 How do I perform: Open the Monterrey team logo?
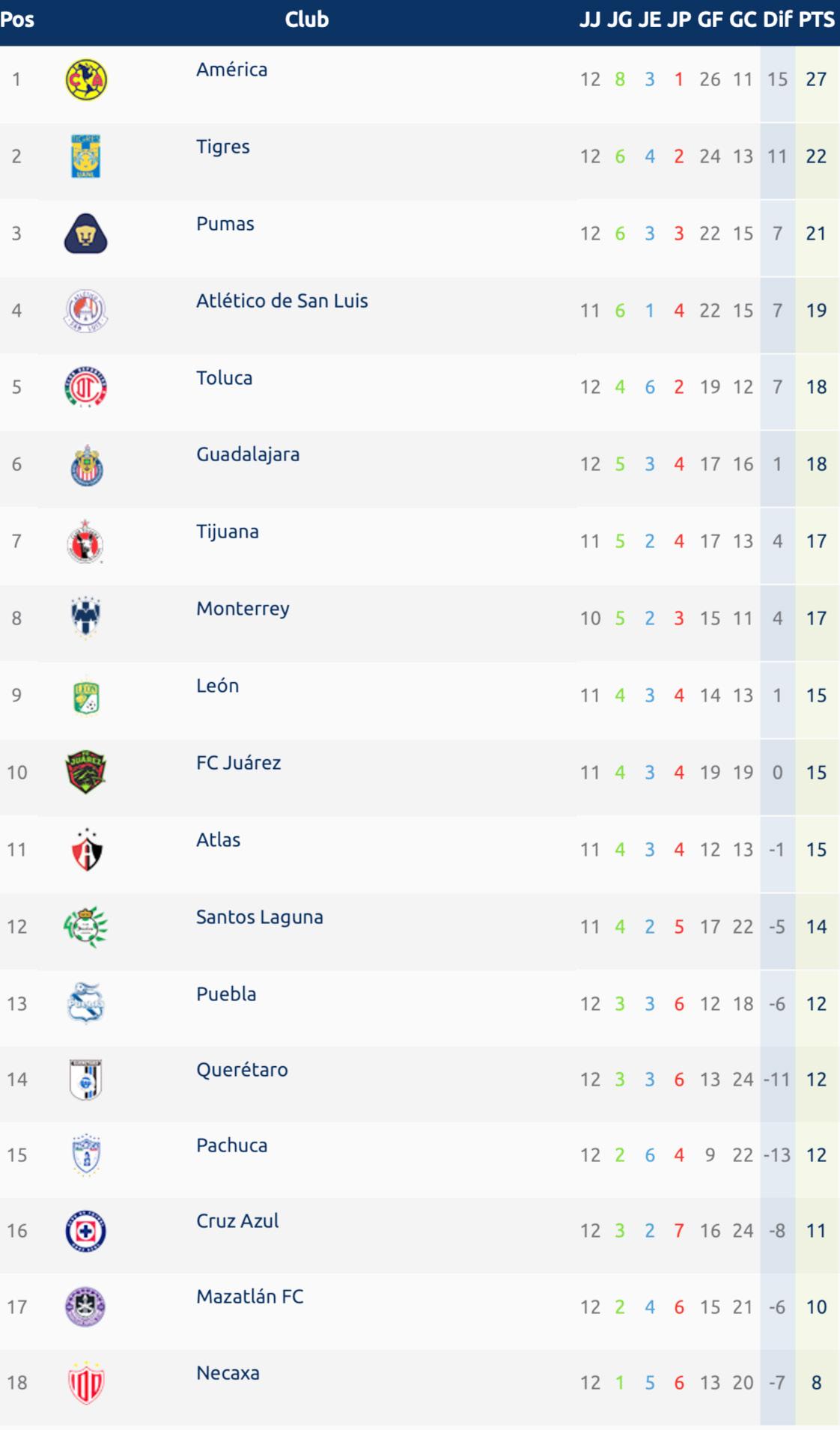pyautogui.click(x=86, y=618)
